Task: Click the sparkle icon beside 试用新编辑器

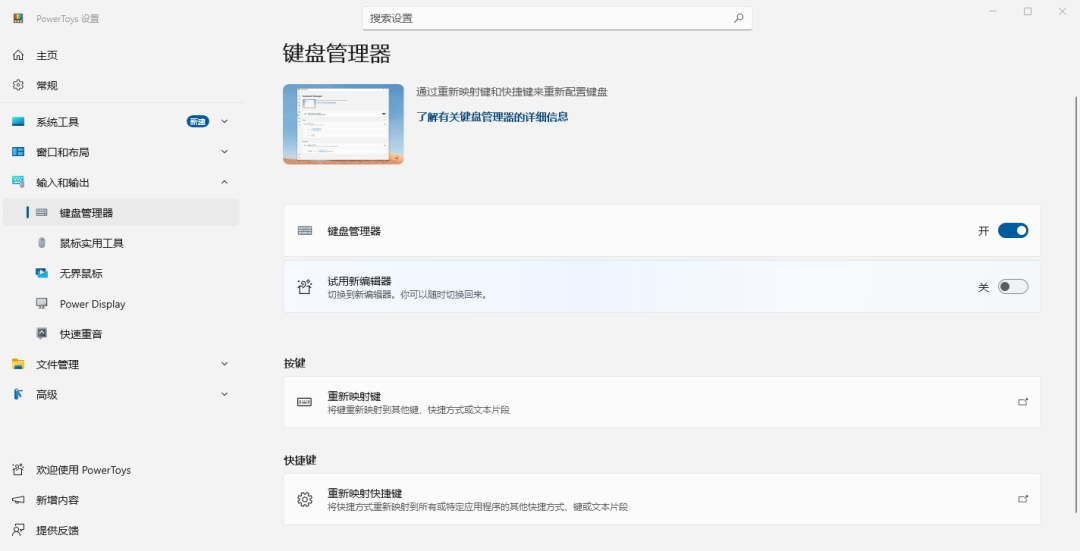Action: (305, 287)
